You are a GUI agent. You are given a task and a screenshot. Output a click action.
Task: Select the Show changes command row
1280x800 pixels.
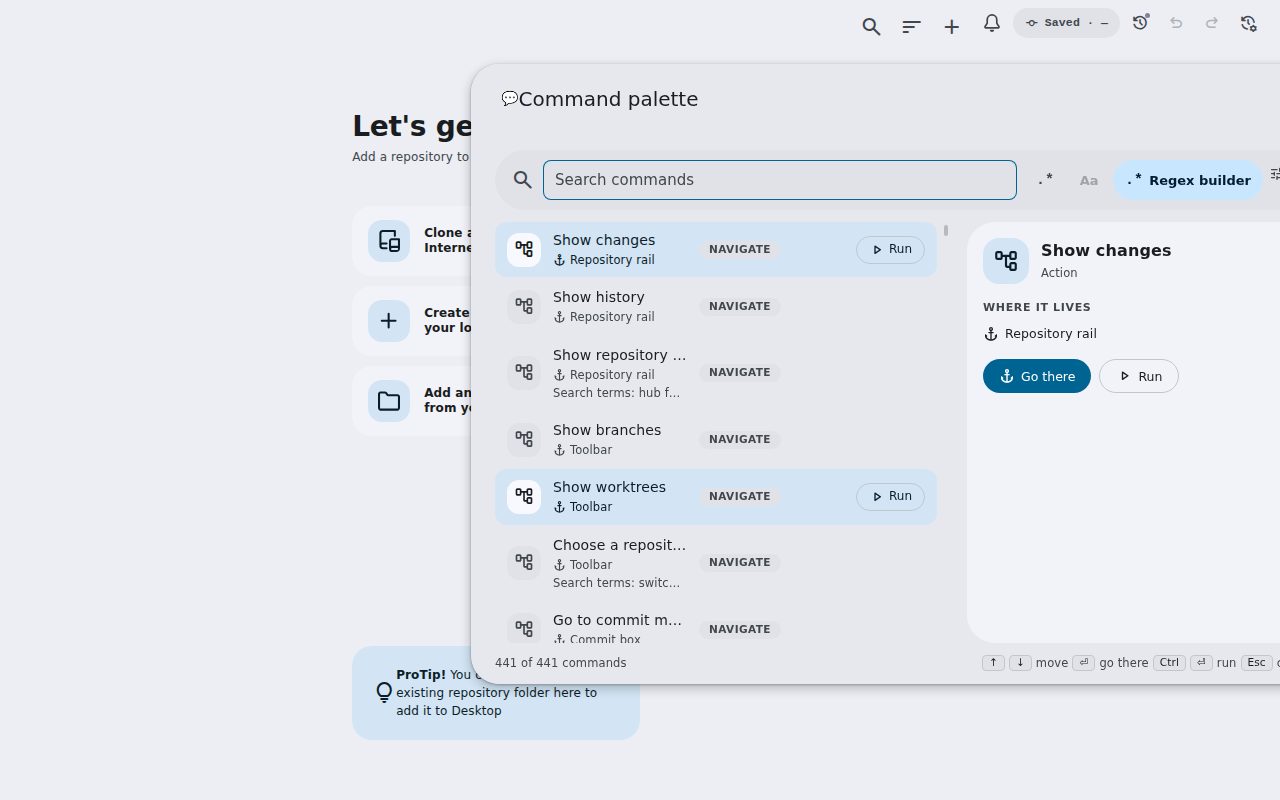click(716, 249)
